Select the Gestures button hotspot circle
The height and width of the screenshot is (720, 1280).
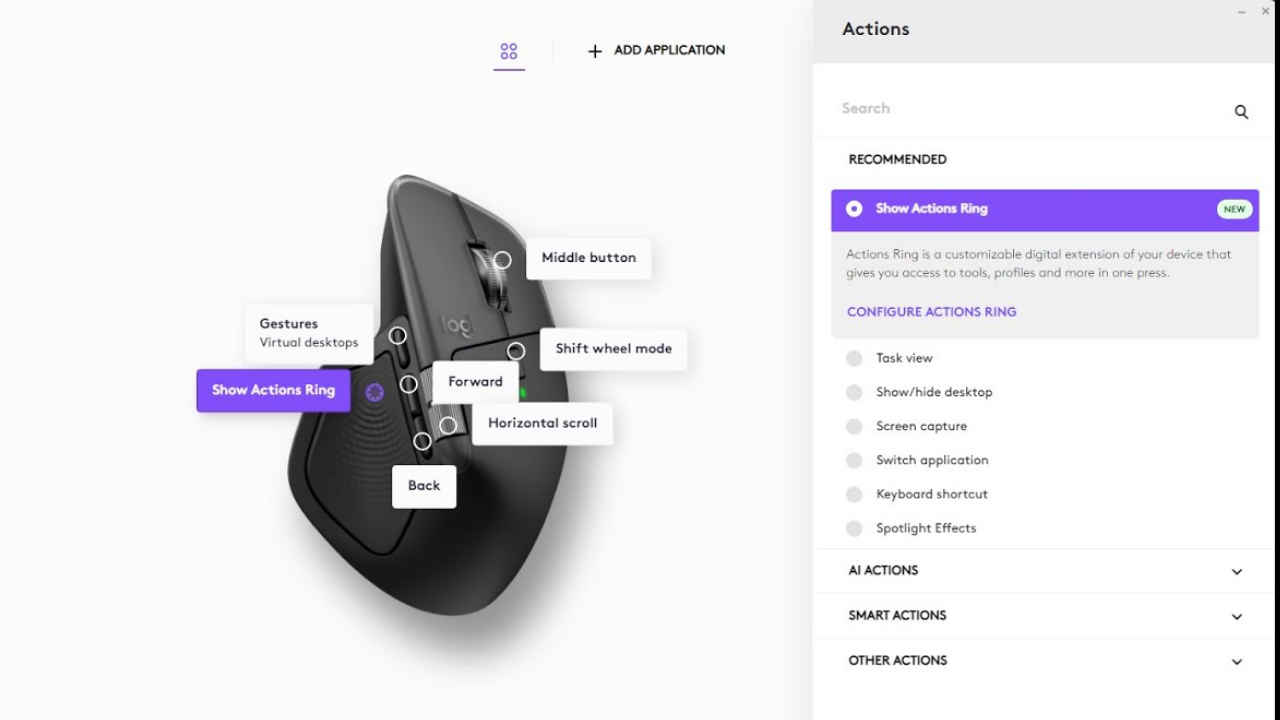(x=398, y=336)
